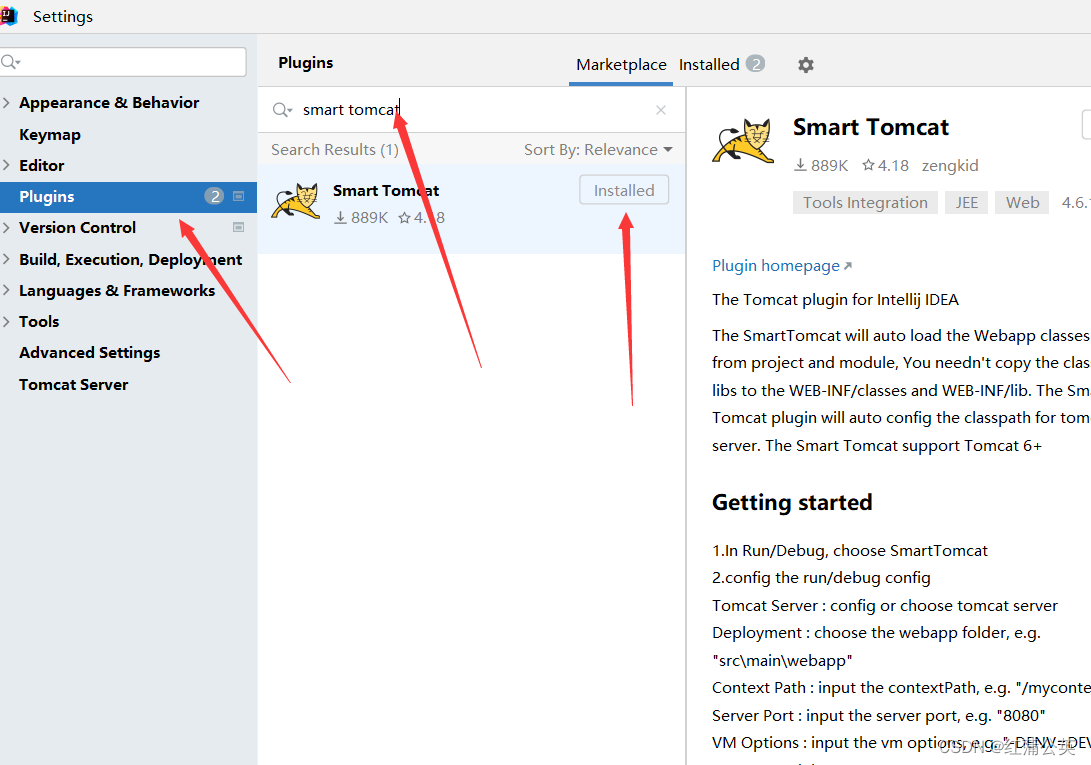
Task: Click the plugin search magnifier icon
Action: click(x=282, y=110)
